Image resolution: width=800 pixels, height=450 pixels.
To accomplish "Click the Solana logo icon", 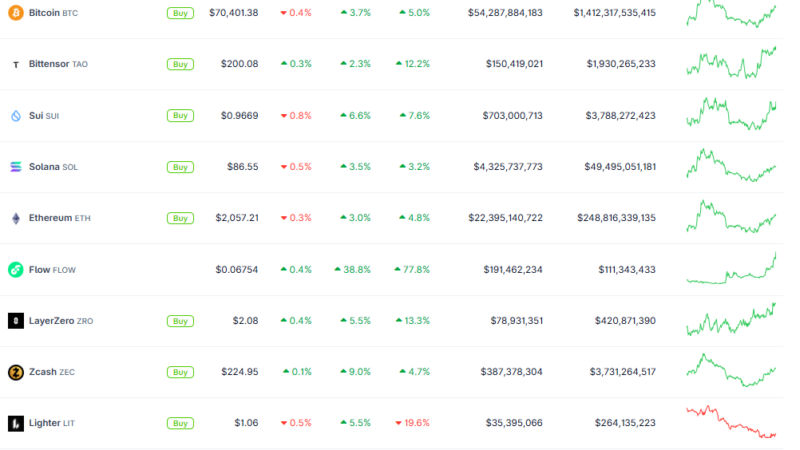I will point(16,167).
